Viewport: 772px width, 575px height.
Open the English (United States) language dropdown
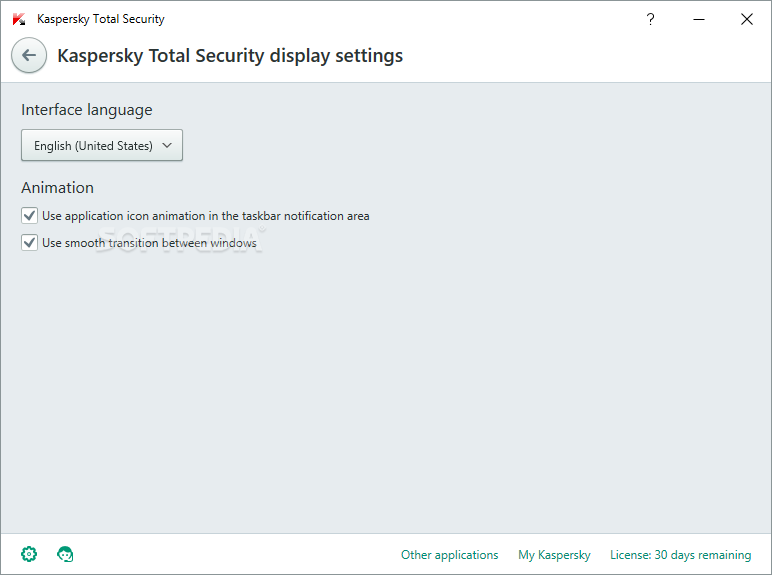point(102,145)
